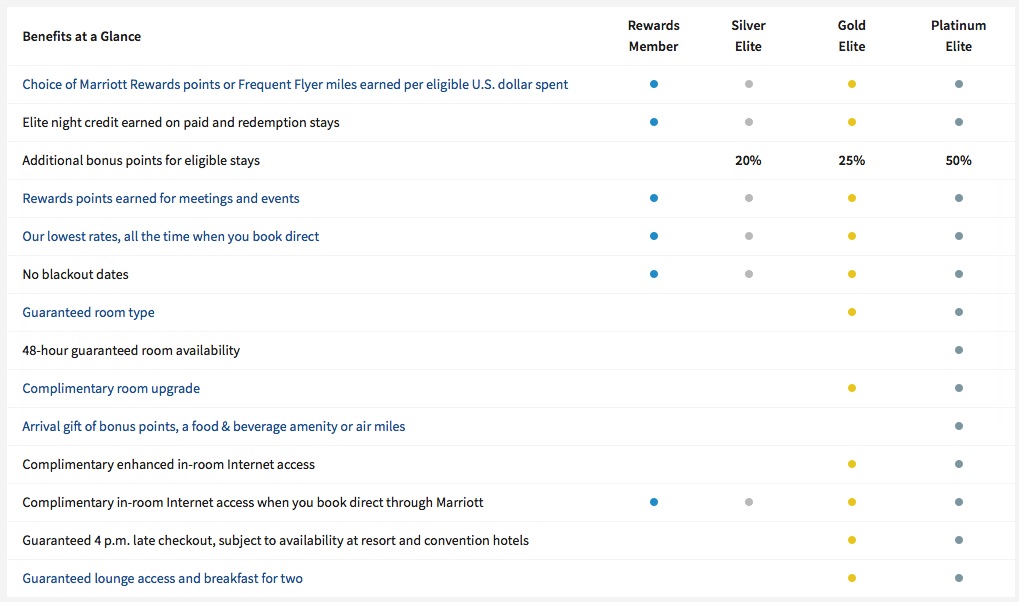This screenshot has height=602, width=1019.
Task: Click the Gold Elite dot for Guaranteed room type
Action: pyautogui.click(x=852, y=312)
